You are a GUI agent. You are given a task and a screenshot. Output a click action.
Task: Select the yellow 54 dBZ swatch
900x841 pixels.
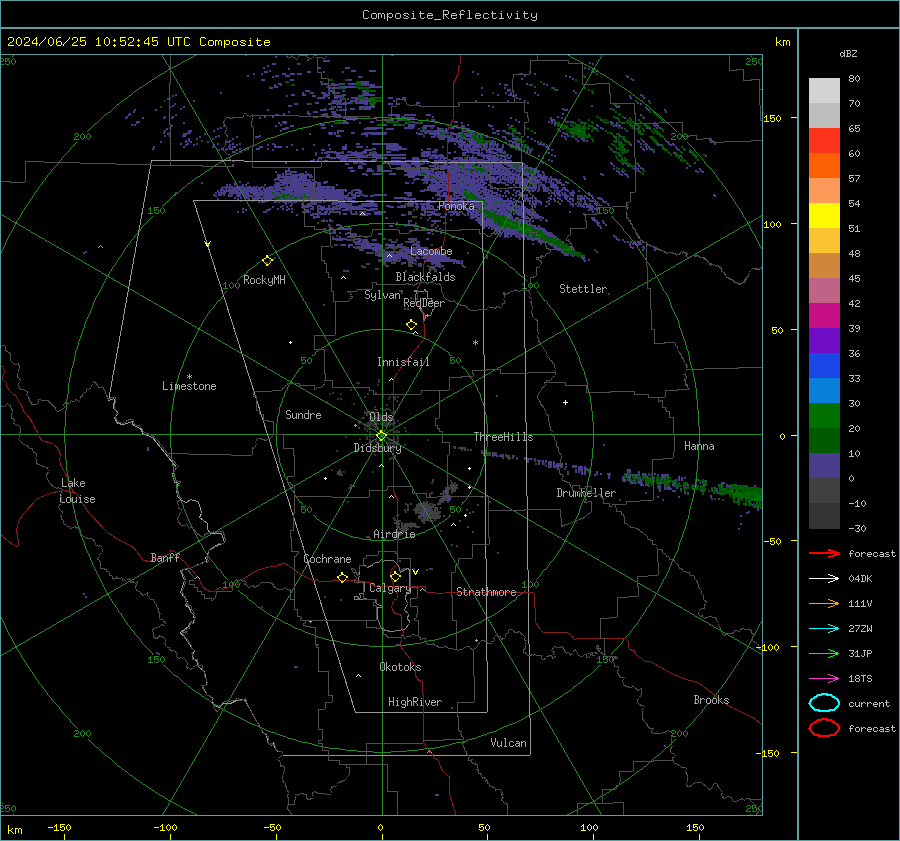click(x=824, y=216)
